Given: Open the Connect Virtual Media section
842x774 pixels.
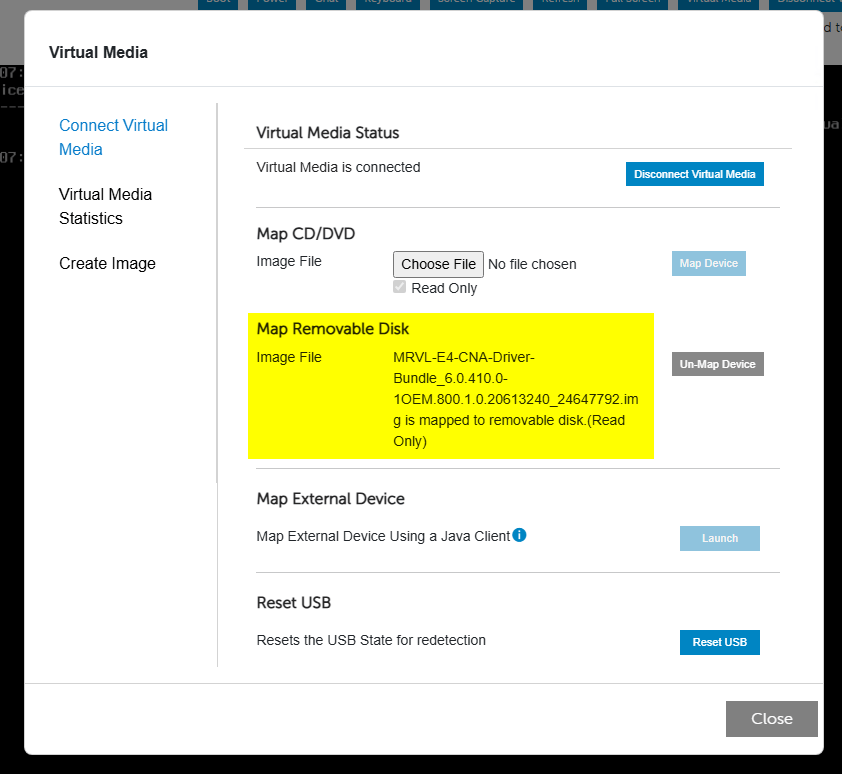Looking at the screenshot, I should (113, 137).
